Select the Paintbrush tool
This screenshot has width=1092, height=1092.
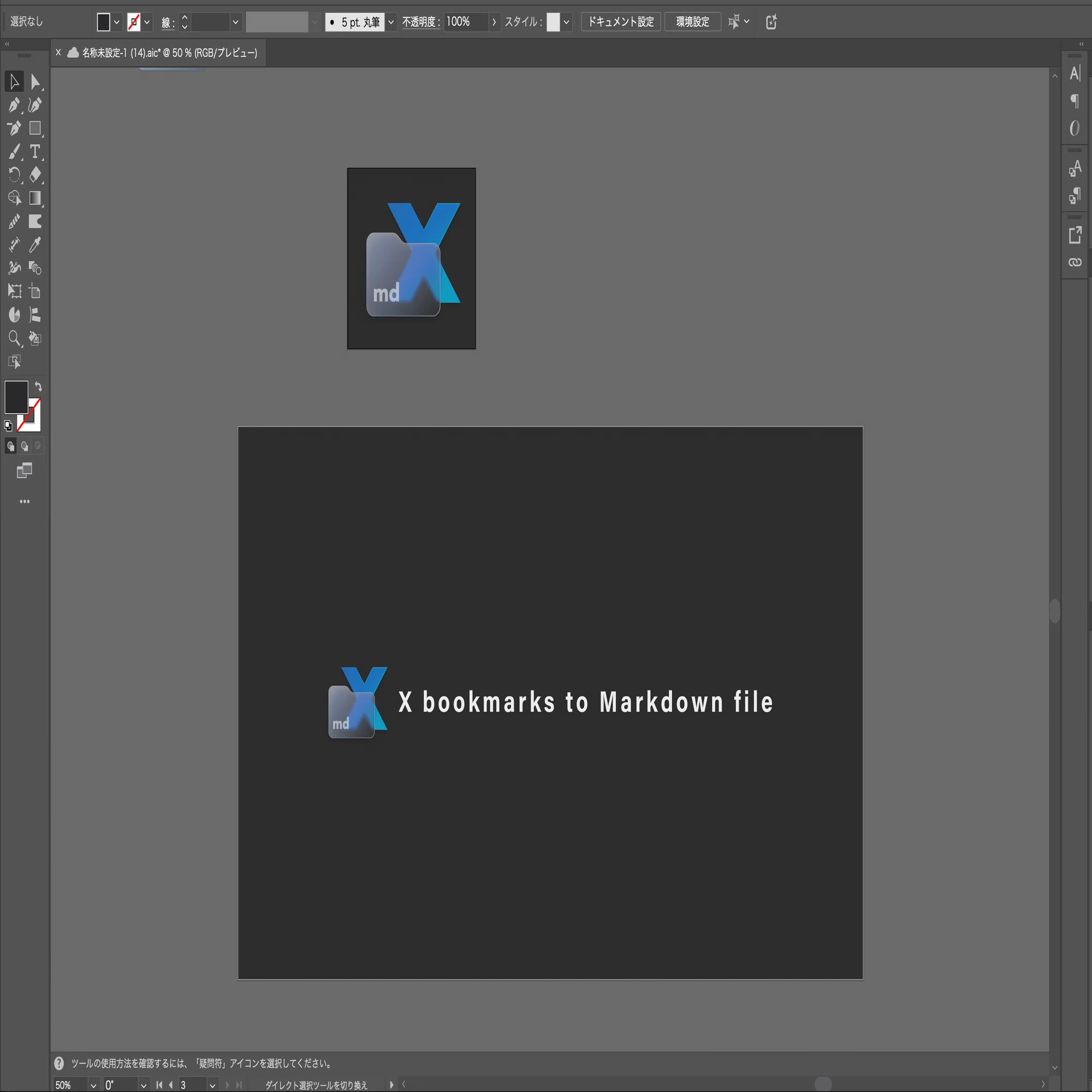14,151
